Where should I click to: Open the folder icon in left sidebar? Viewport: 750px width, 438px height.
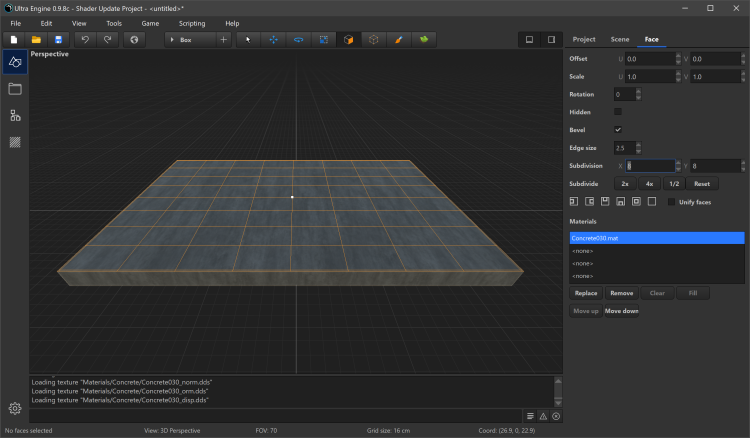(15, 89)
